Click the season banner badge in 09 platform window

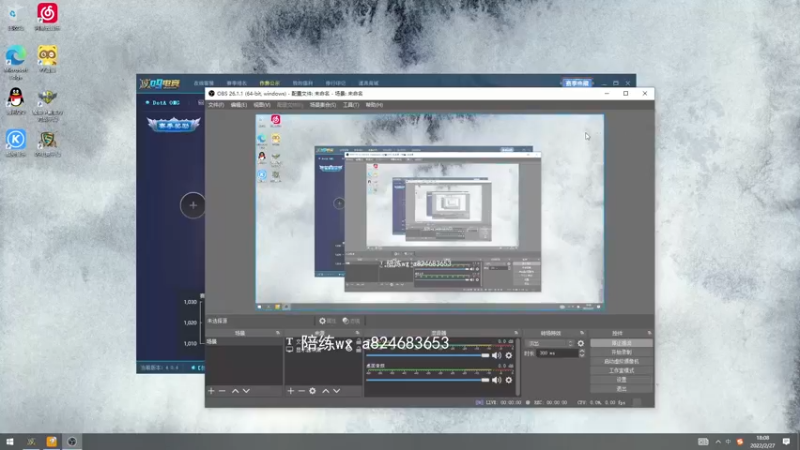click(173, 124)
